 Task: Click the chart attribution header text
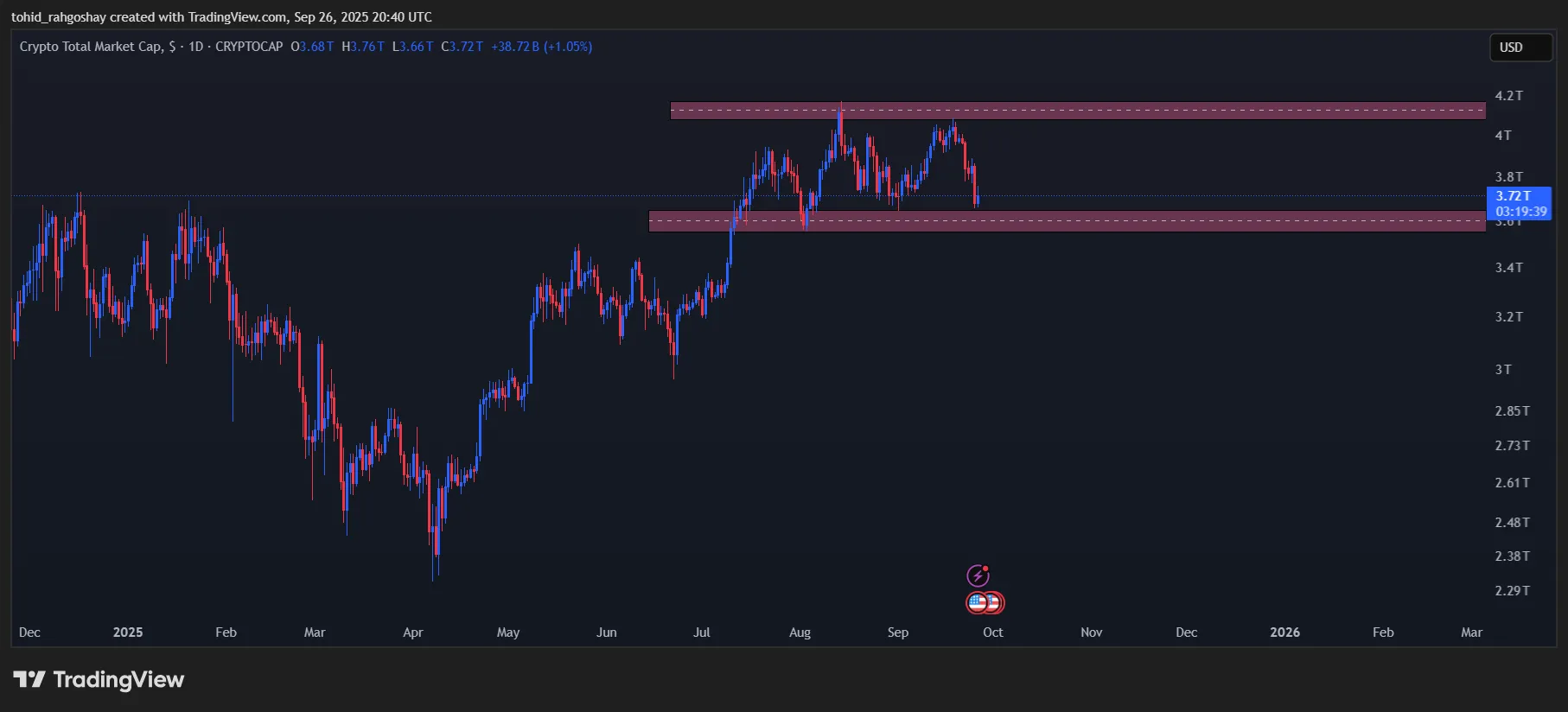pos(221,17)
